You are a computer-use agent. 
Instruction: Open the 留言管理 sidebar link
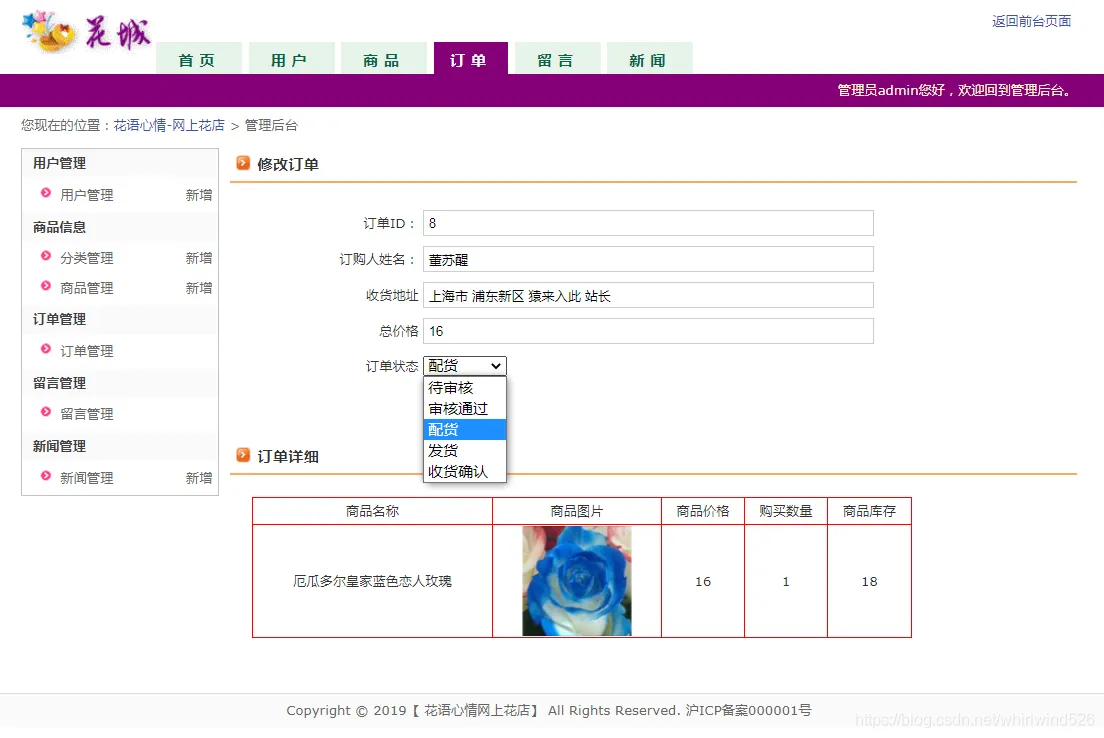click(x=87, y=414)
